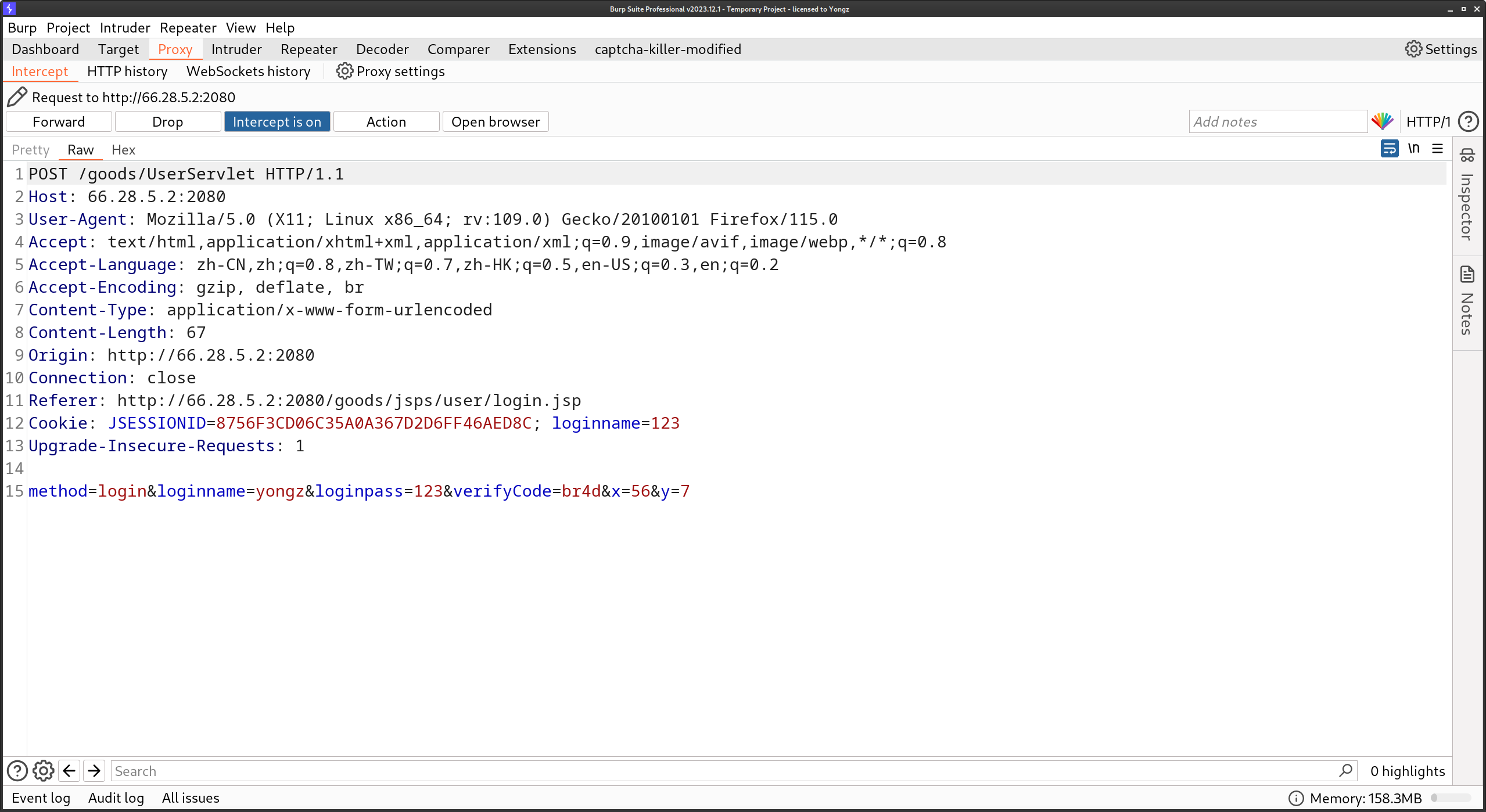Screen dimensions: 1486x812
Task: Switch to the Dashboard tab
Action: (45, 49)
